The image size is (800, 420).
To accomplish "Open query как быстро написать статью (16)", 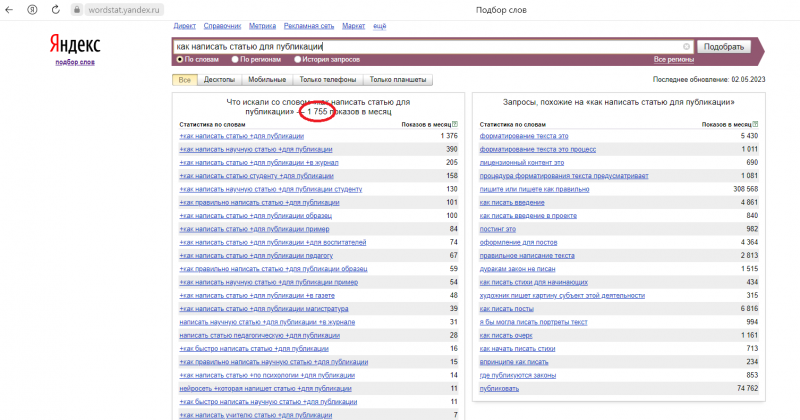I will tap(254, 349).
